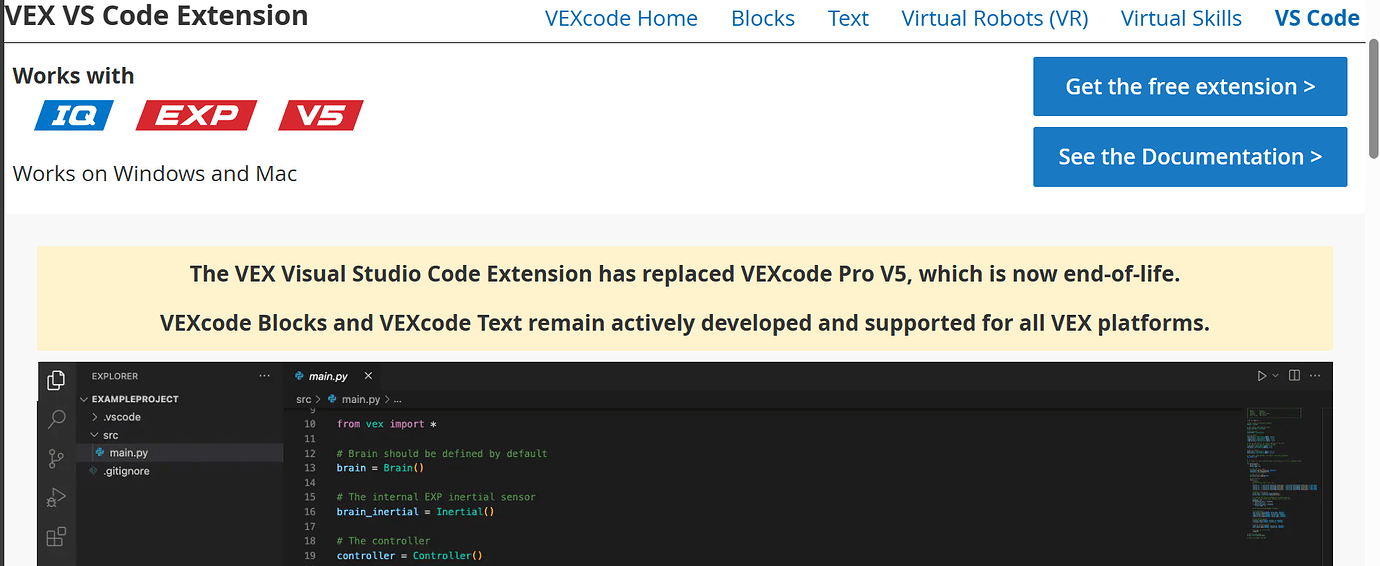Viewport: 1380px width, 566px height.
Task: Open the Source Control branch icon
Action: tap(56, 458)
